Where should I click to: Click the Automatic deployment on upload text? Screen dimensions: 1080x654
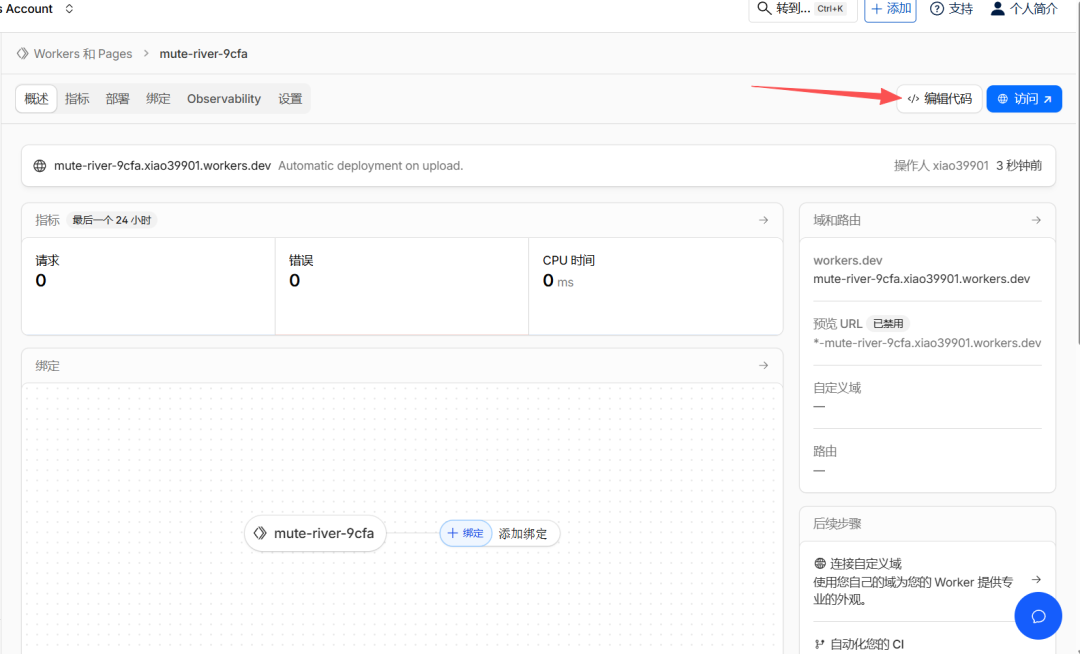[371, 166]
